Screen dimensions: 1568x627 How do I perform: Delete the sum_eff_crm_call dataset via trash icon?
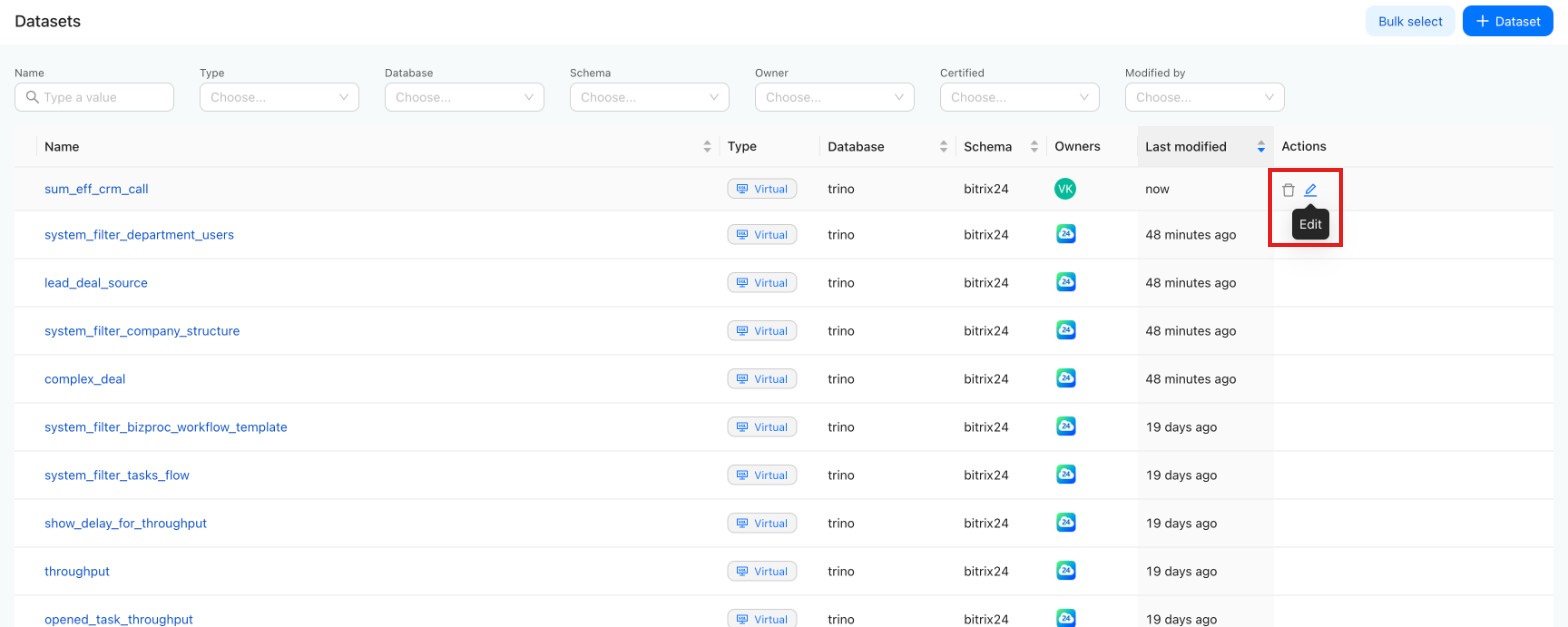coord(1288,190)
